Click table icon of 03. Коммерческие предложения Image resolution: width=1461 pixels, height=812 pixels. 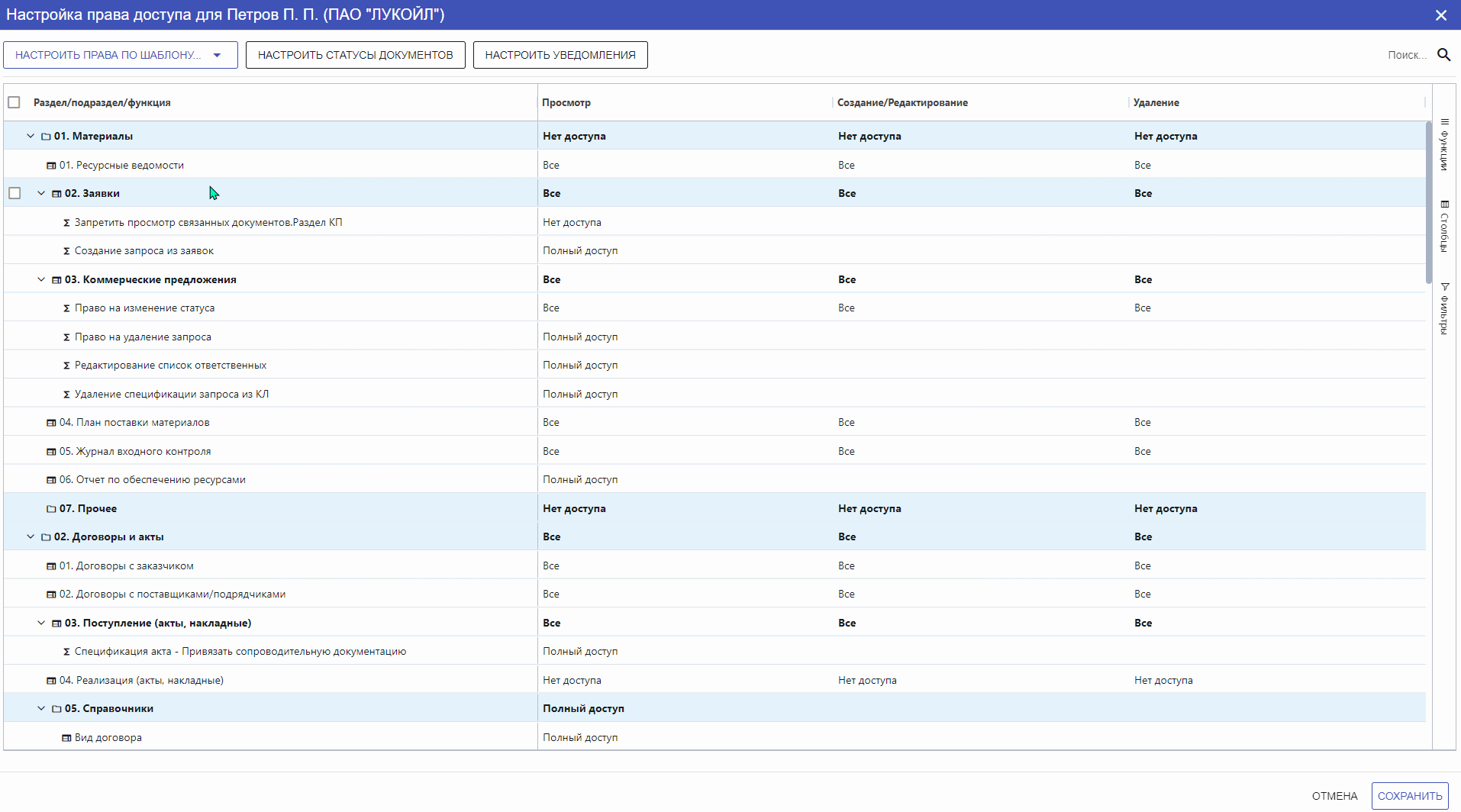(56, 280)
